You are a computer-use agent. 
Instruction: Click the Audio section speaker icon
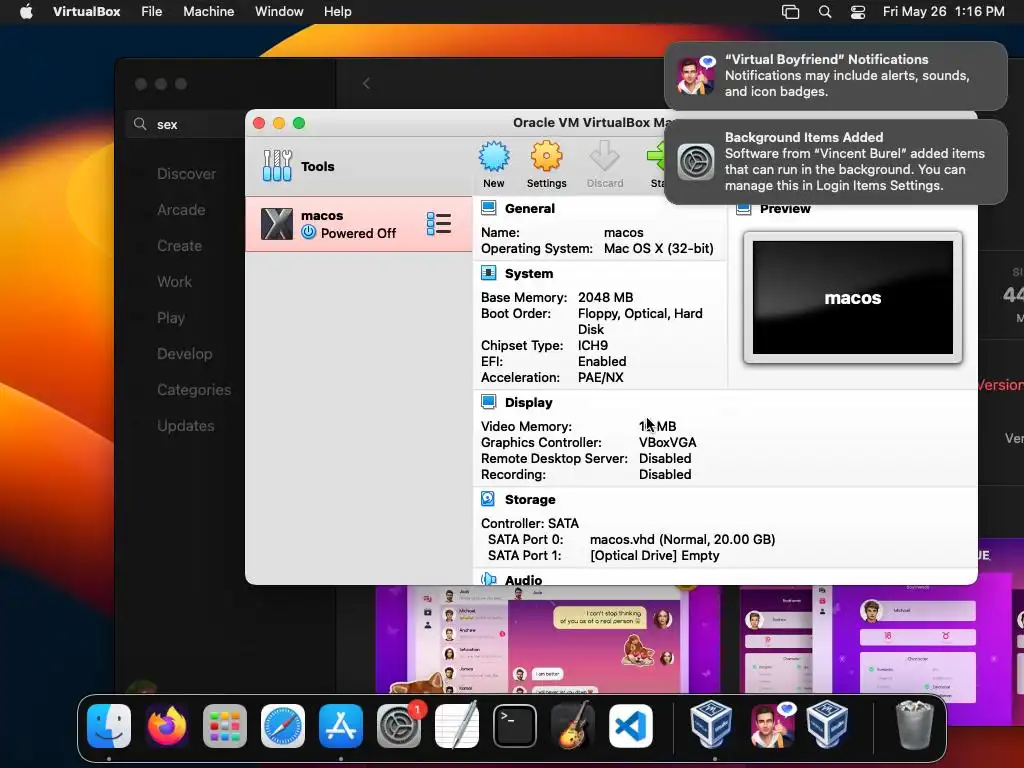(488, 579)
